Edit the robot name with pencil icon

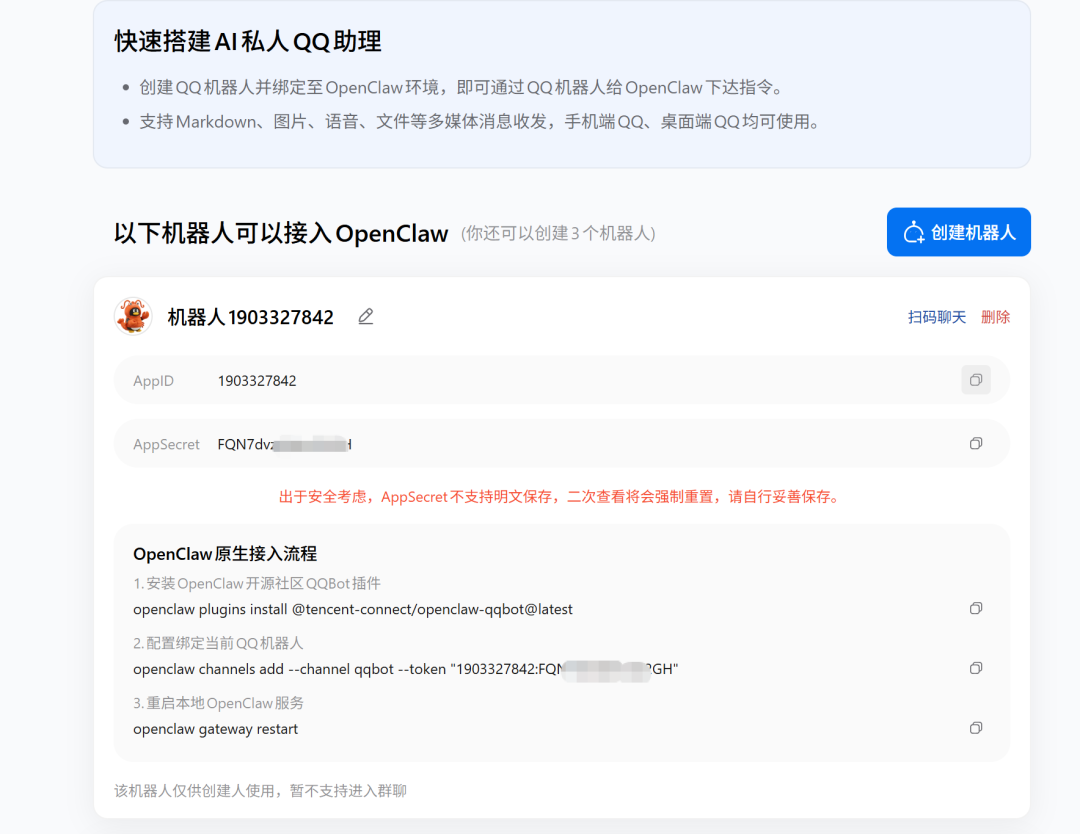click(x=366, y=317)
